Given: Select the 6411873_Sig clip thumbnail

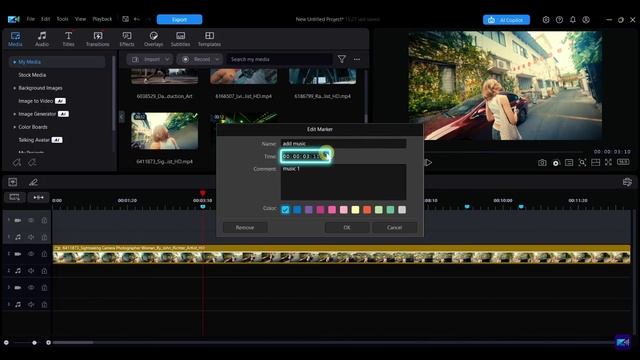Looking at the screenshot, I should pos(164,131).
